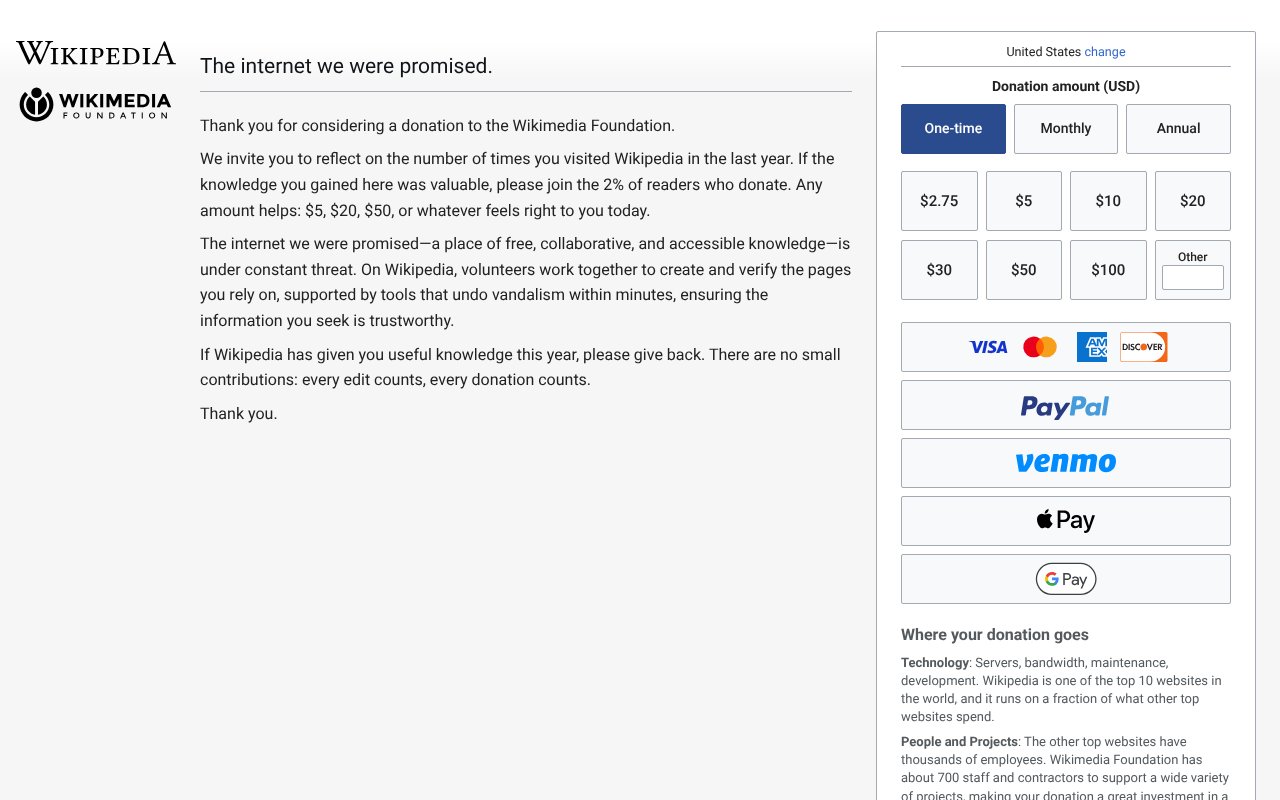Switch to Monthly donation frequency

click(1065, 129)
